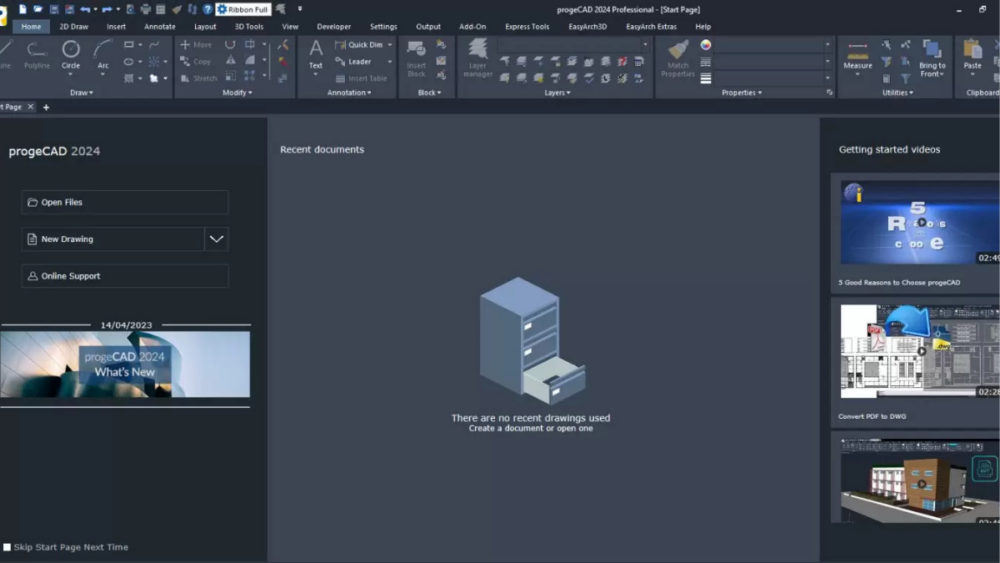1000x563 pixels.
Task: Open the Measure tool
Action: coord(857,55)
